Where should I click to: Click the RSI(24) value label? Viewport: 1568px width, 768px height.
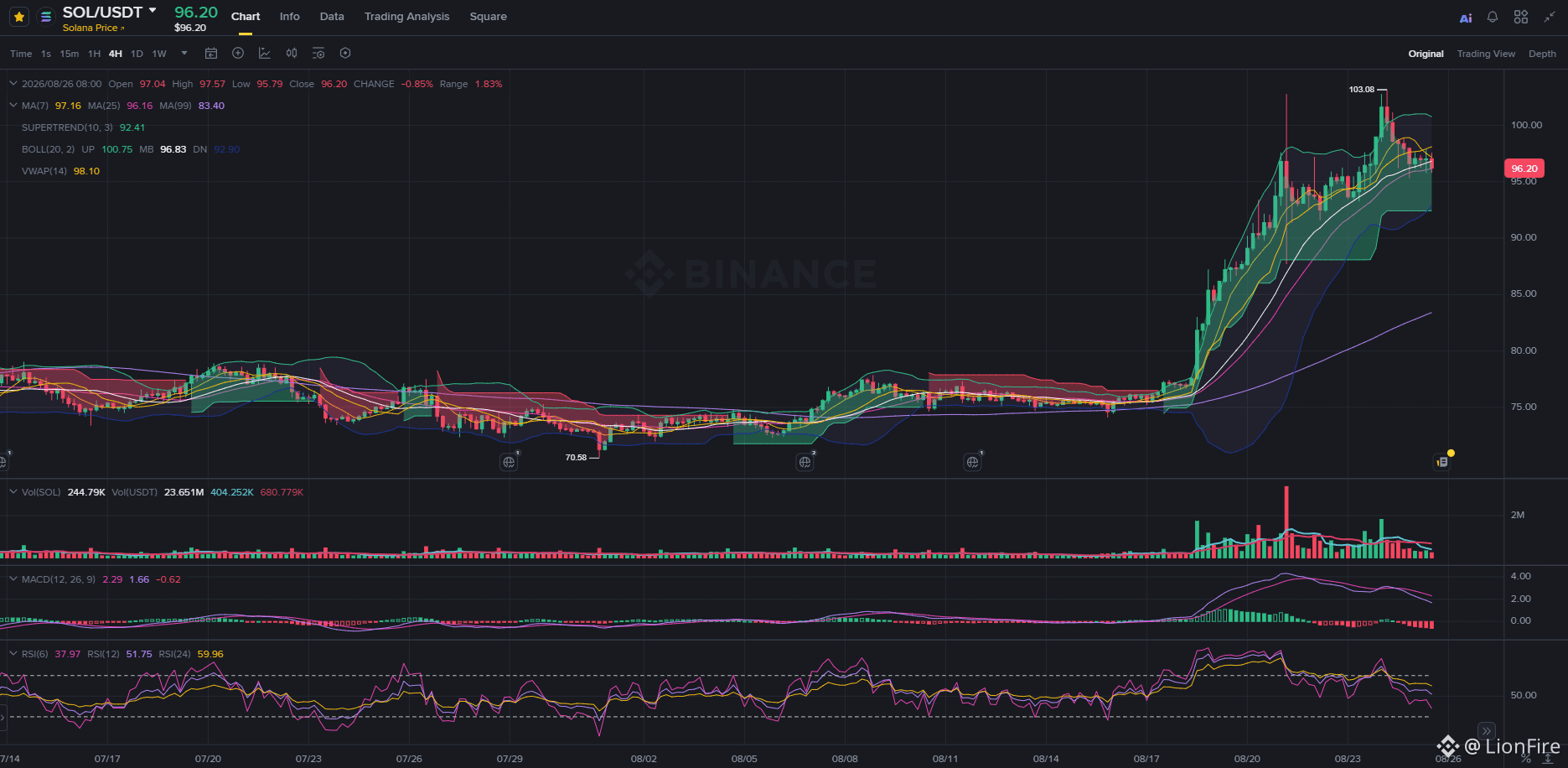[x=174, y=654]
